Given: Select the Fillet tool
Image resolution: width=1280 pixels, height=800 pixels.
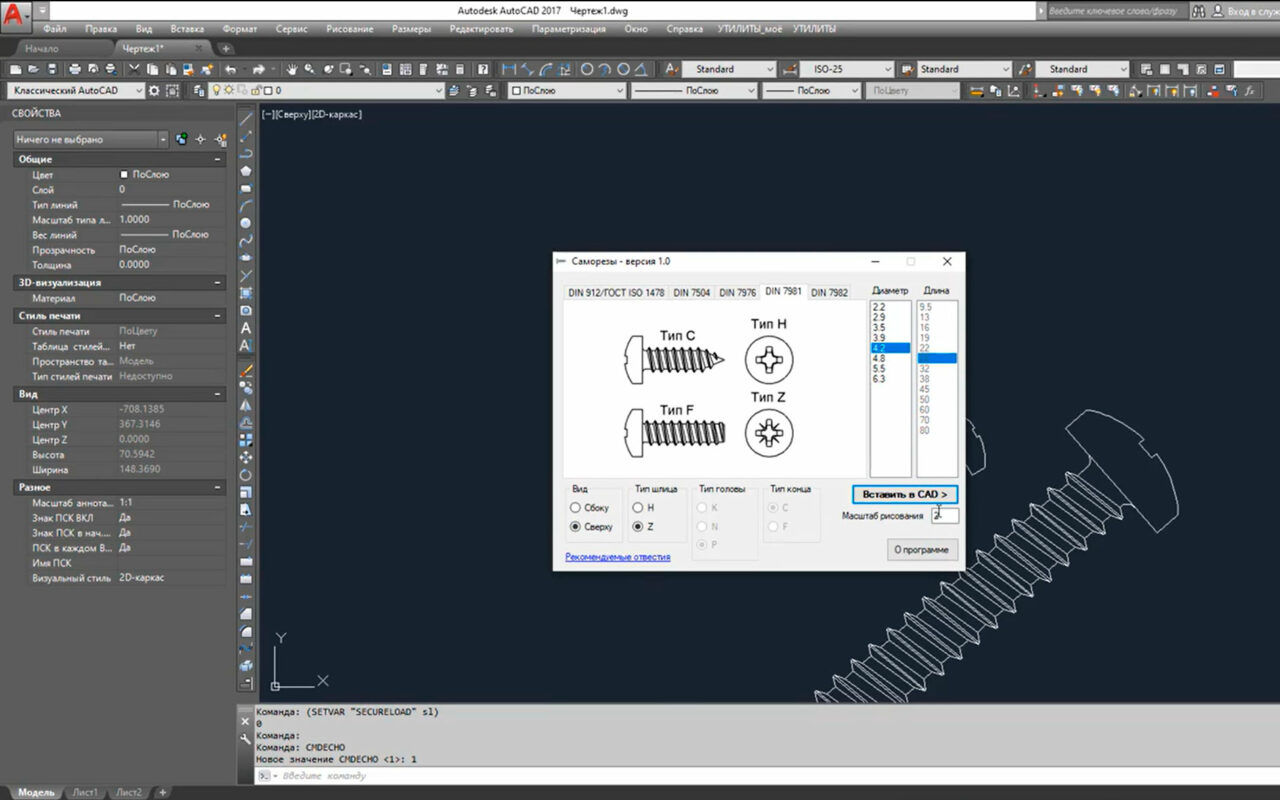Looking at the screenshot, I should click(246, 631).
